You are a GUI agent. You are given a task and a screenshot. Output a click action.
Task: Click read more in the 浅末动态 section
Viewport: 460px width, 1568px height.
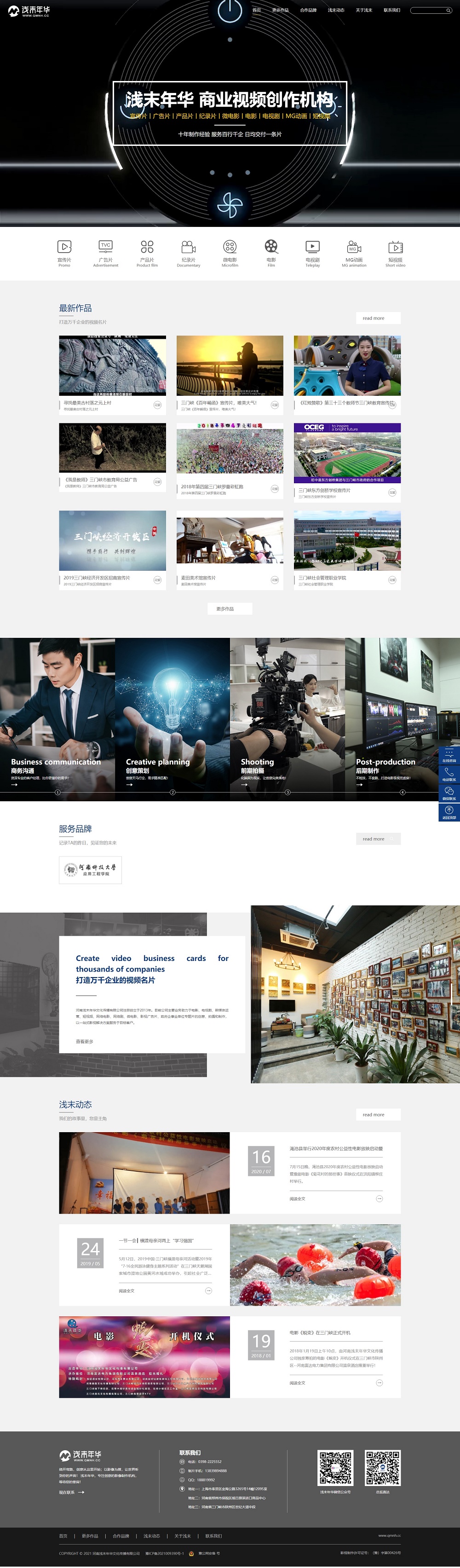[x=378, y=1115]
